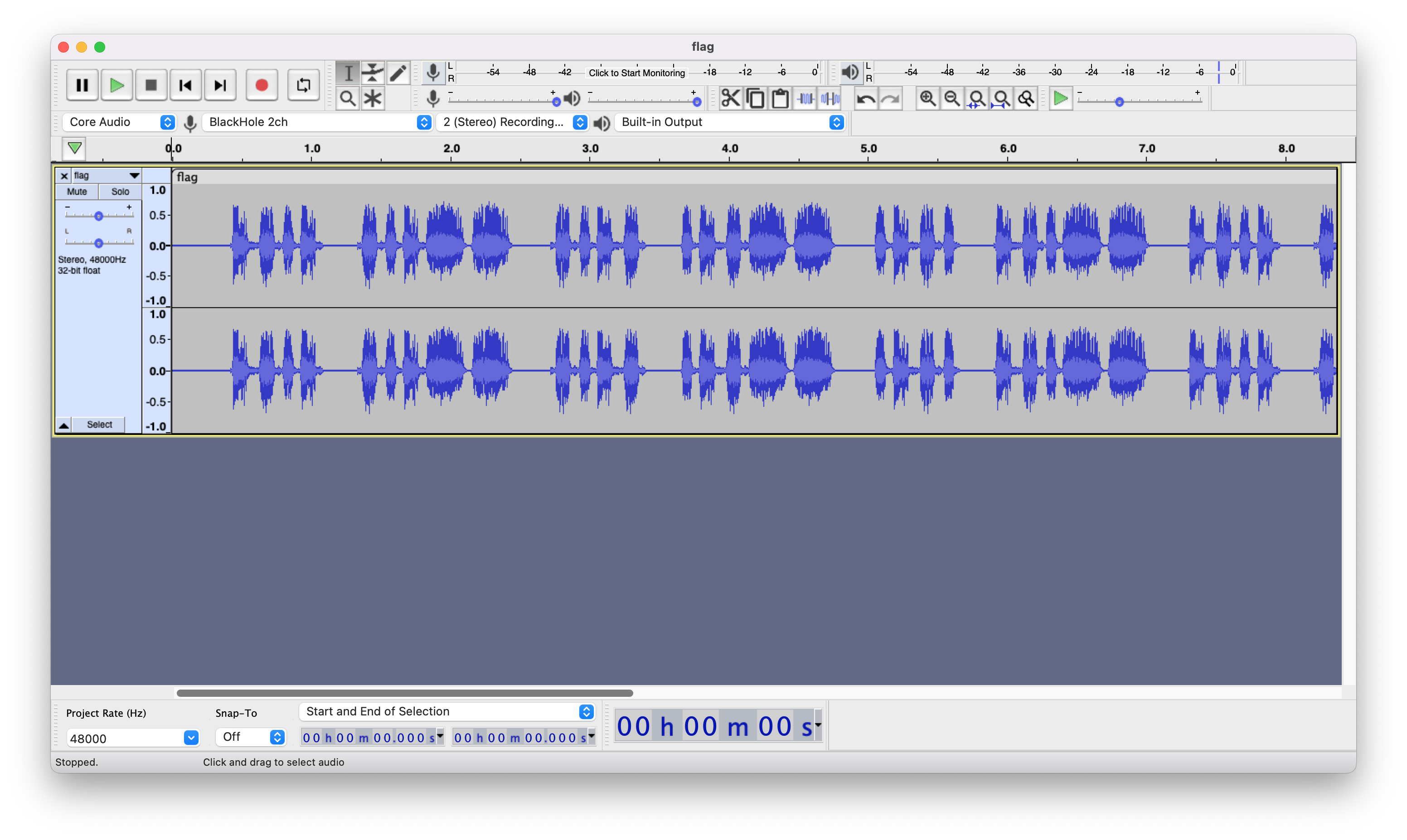
Task: Select the Draw (pencil) tool
Action: click(398, 73)
